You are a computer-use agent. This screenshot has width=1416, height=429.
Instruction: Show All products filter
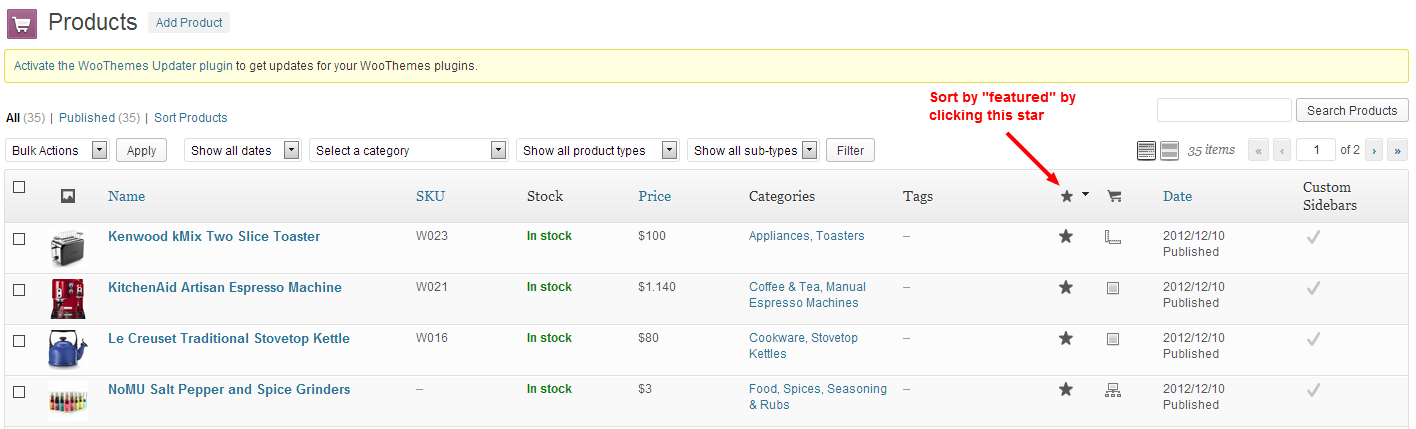click(x=14, y=117)
